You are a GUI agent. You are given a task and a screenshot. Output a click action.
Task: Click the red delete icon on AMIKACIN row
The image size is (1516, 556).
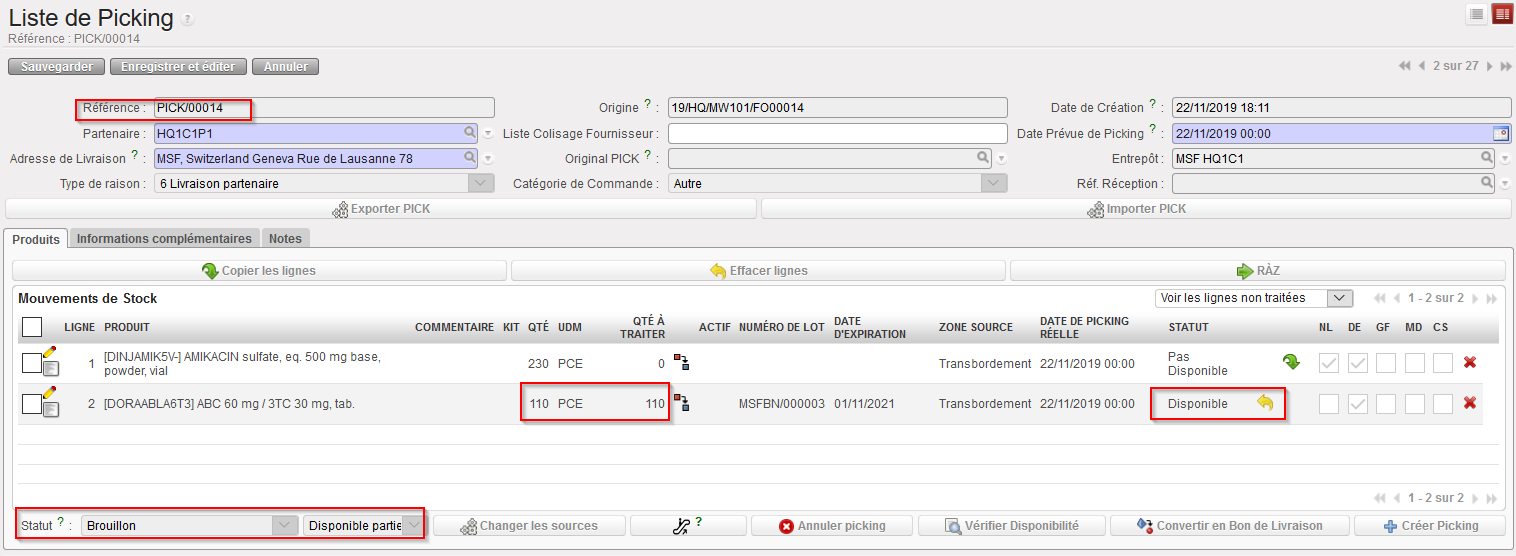[1469, 363]
